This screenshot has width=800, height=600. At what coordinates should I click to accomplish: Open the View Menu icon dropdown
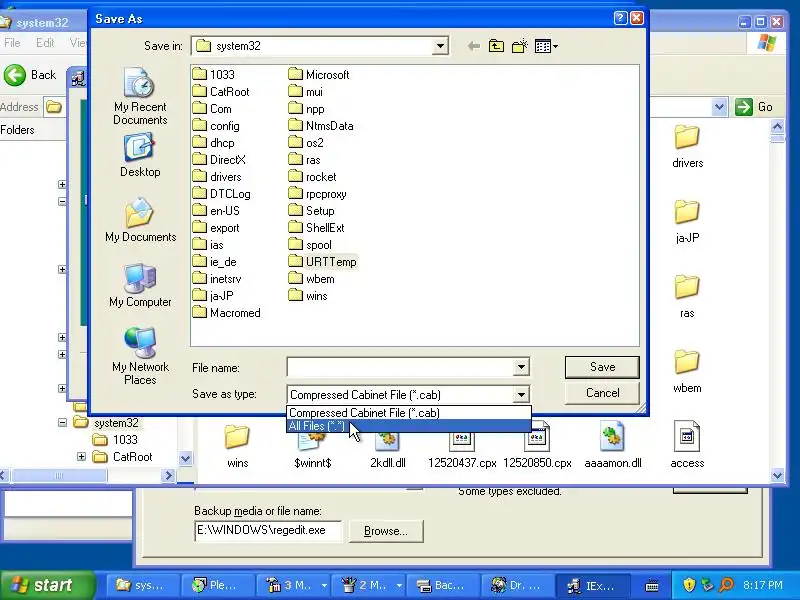coord(546,46)
